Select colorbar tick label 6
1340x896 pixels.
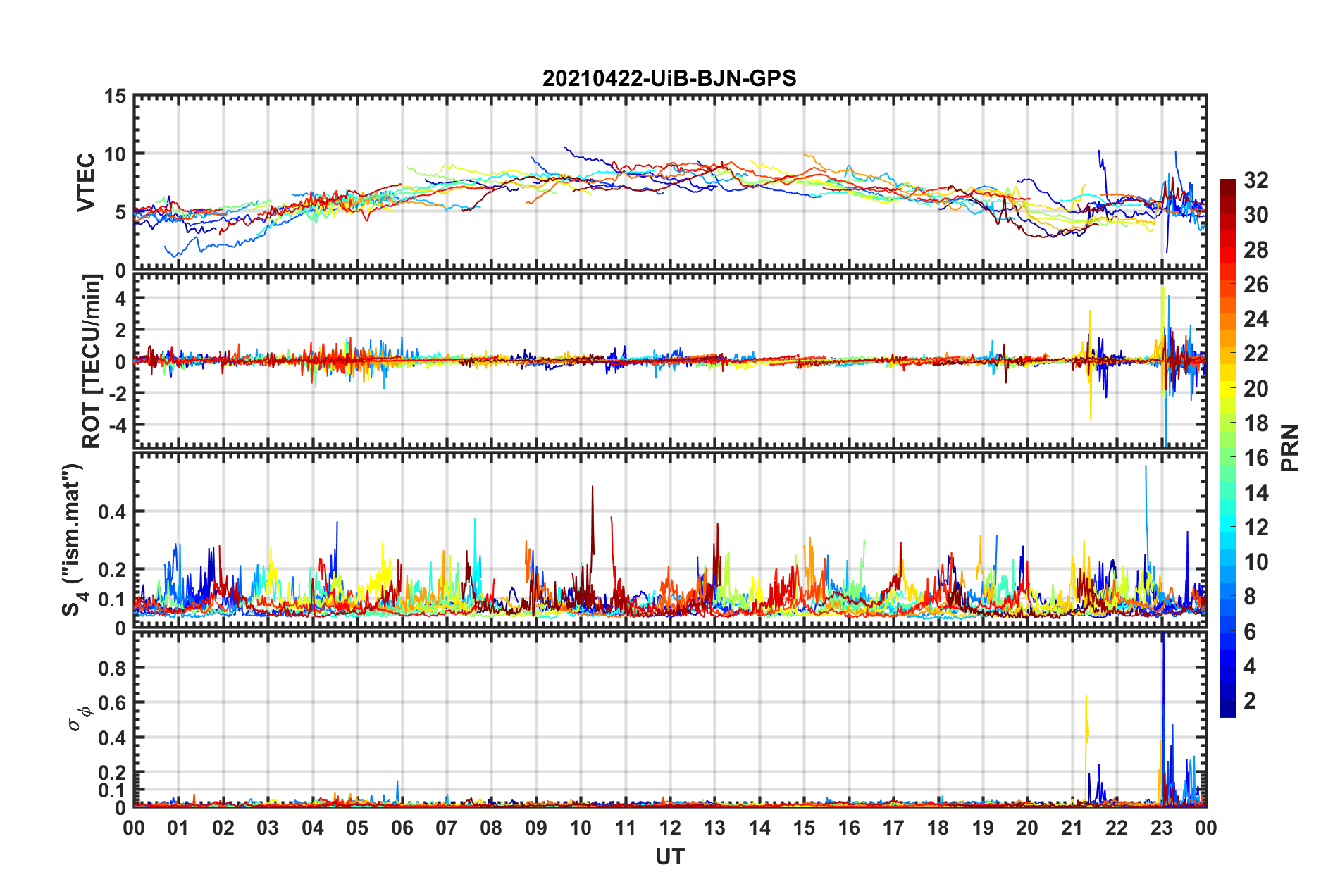tap(1250, 631)
